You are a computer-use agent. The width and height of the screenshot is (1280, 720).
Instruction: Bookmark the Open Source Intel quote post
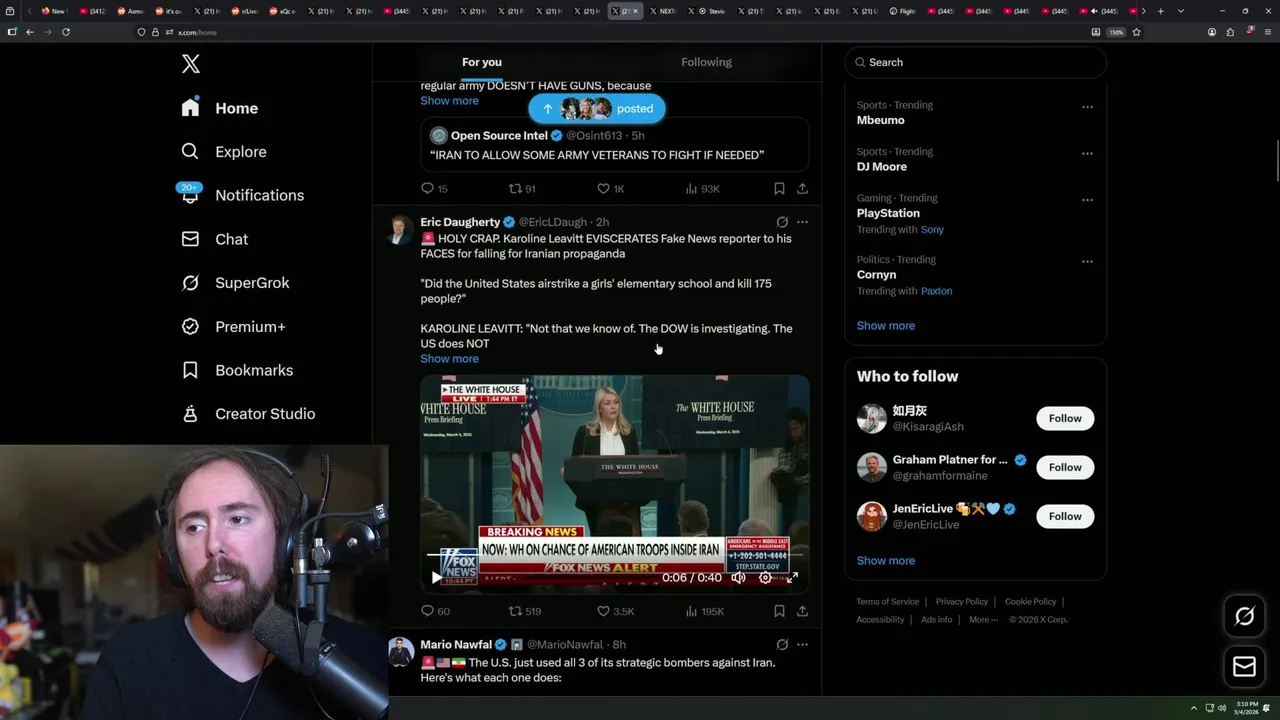pyautogui.click(x=779, y=188)
